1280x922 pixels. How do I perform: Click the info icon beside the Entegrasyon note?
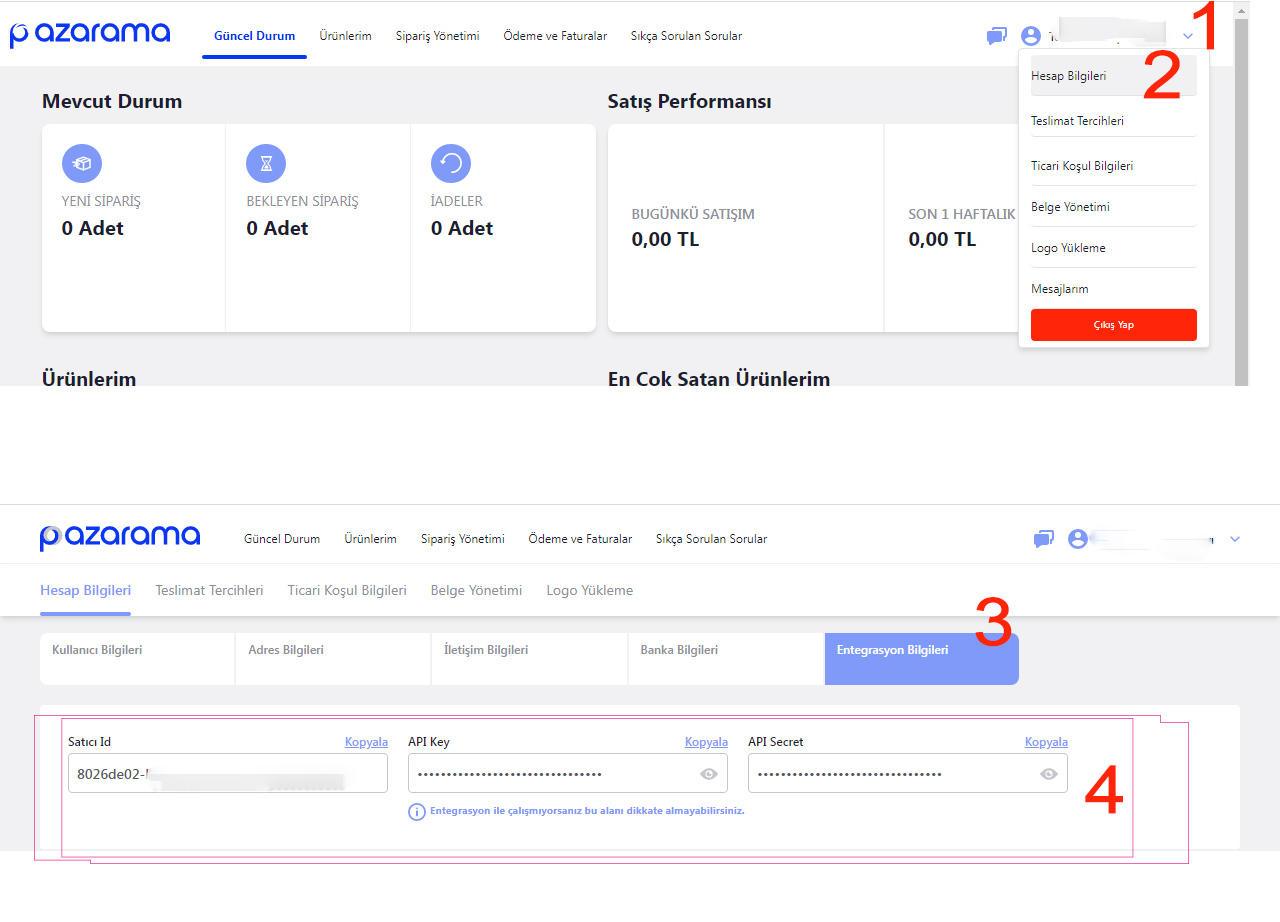tap(417, 812)
